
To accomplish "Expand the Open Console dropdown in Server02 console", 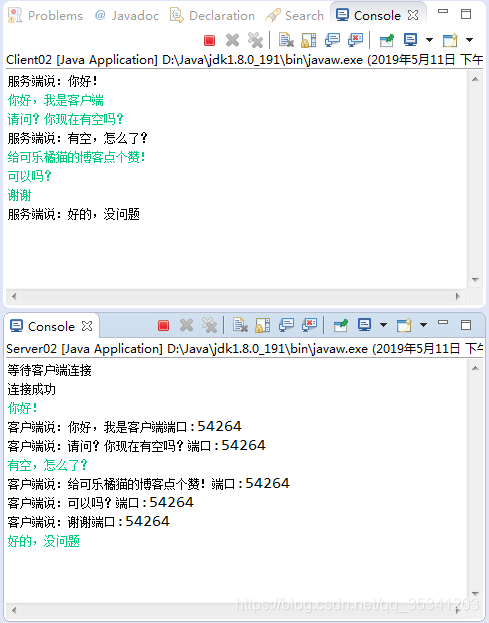I will 423,325.
